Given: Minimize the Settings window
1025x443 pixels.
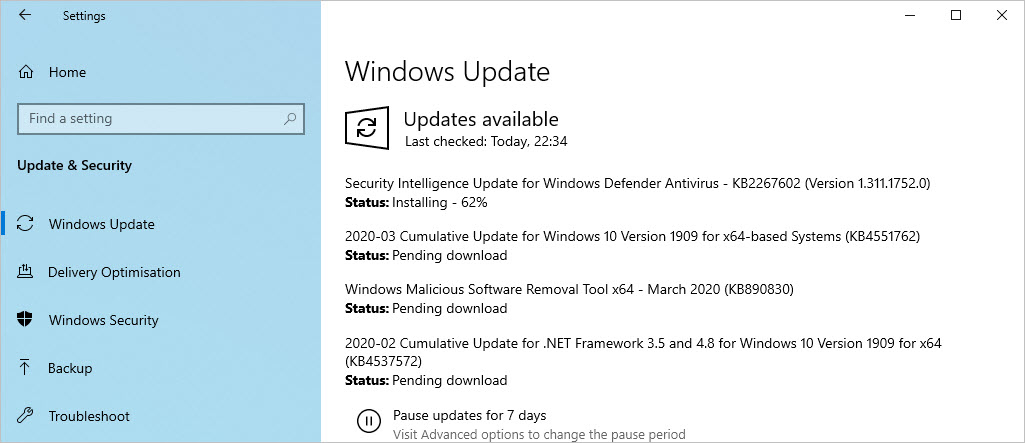Looking at the screenshot, I should coord(910,15).
